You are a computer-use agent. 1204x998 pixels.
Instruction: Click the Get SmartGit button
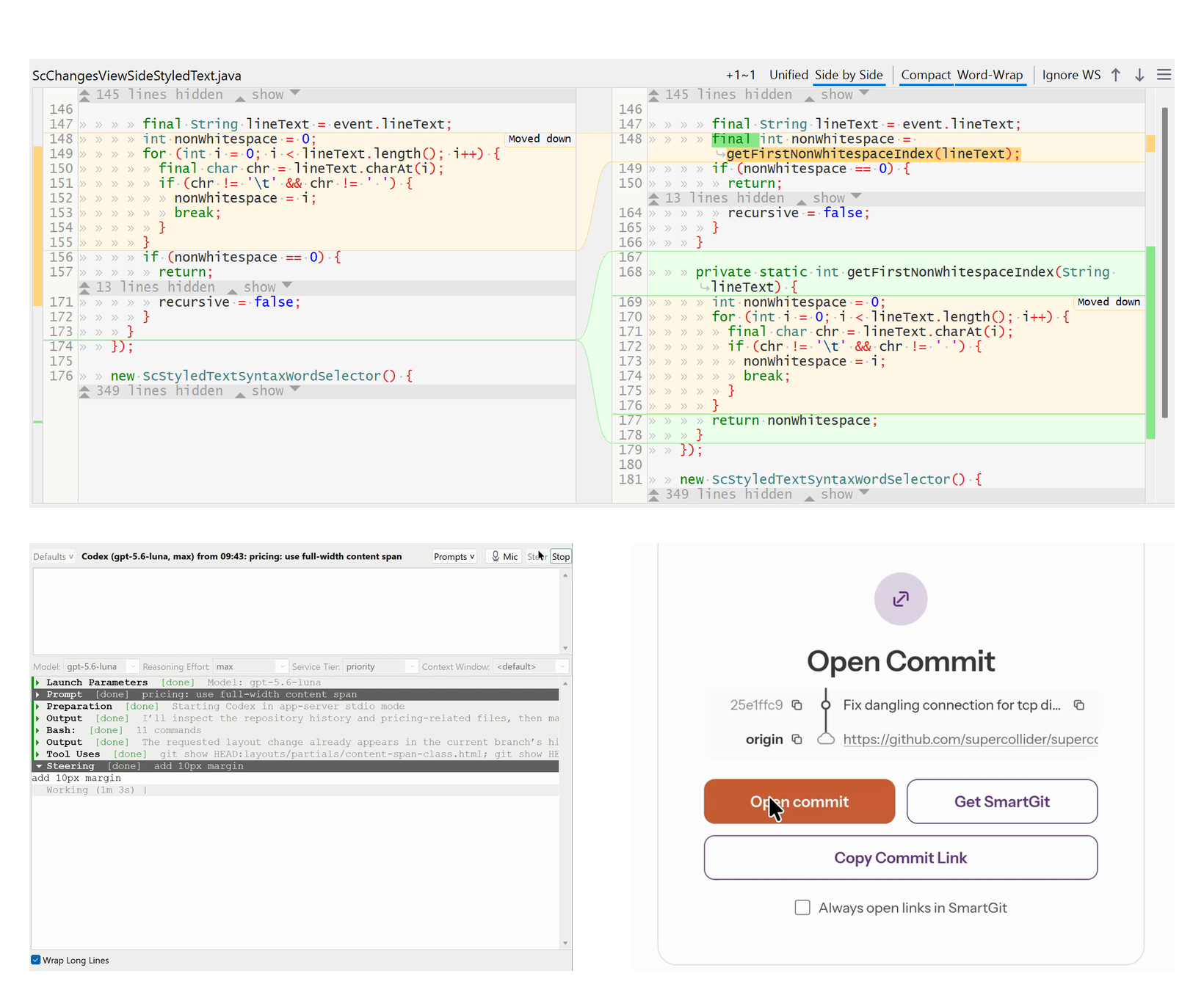[x=1002, y=801]
